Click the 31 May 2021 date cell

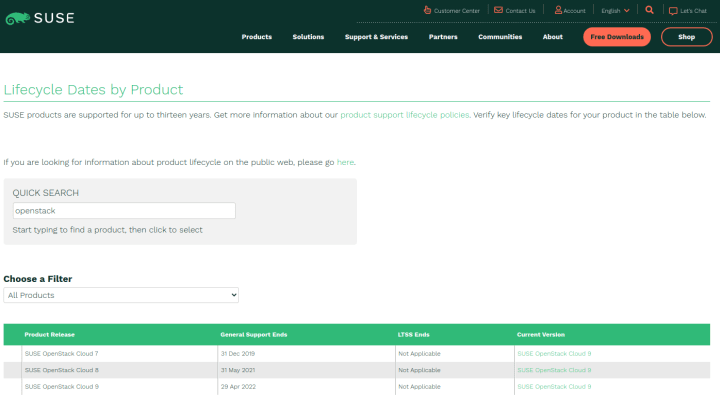tap(238, 370)
